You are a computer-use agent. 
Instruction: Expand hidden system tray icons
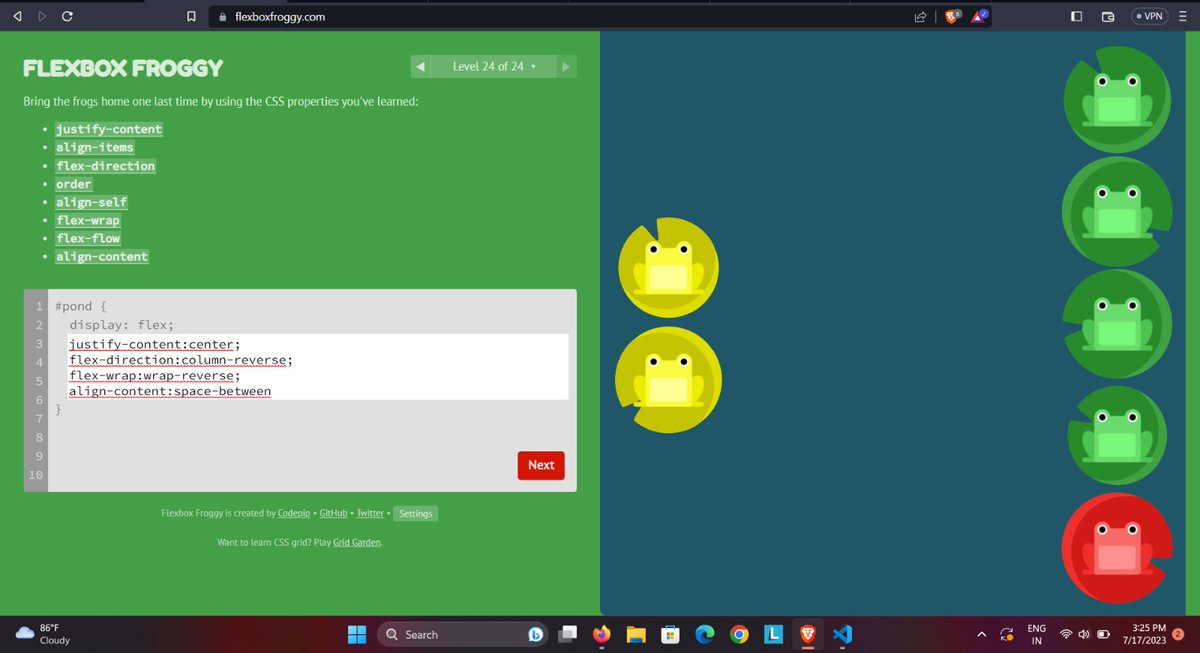click(981, 634)
